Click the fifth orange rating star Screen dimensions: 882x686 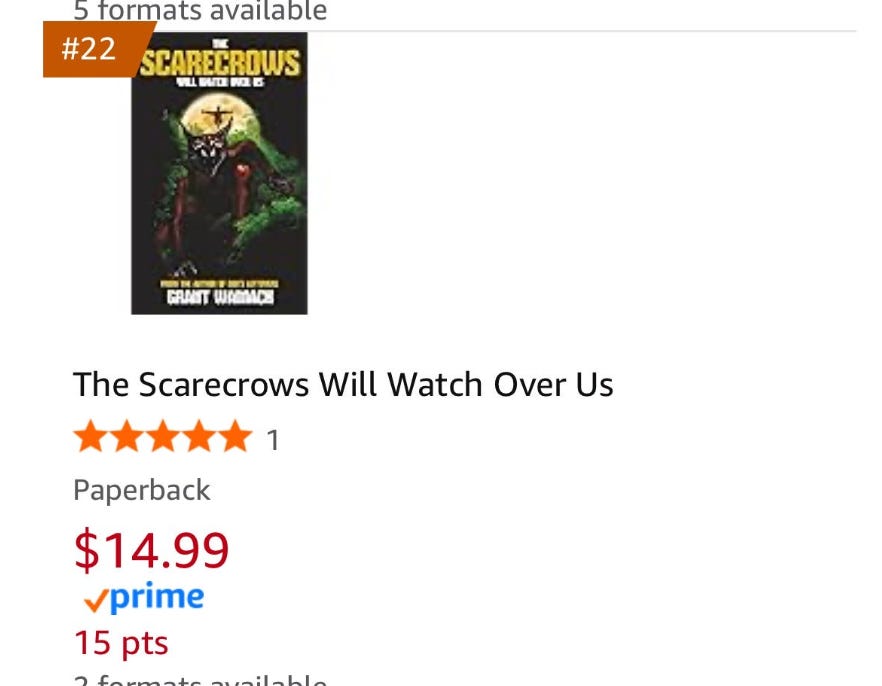point(236,436)
